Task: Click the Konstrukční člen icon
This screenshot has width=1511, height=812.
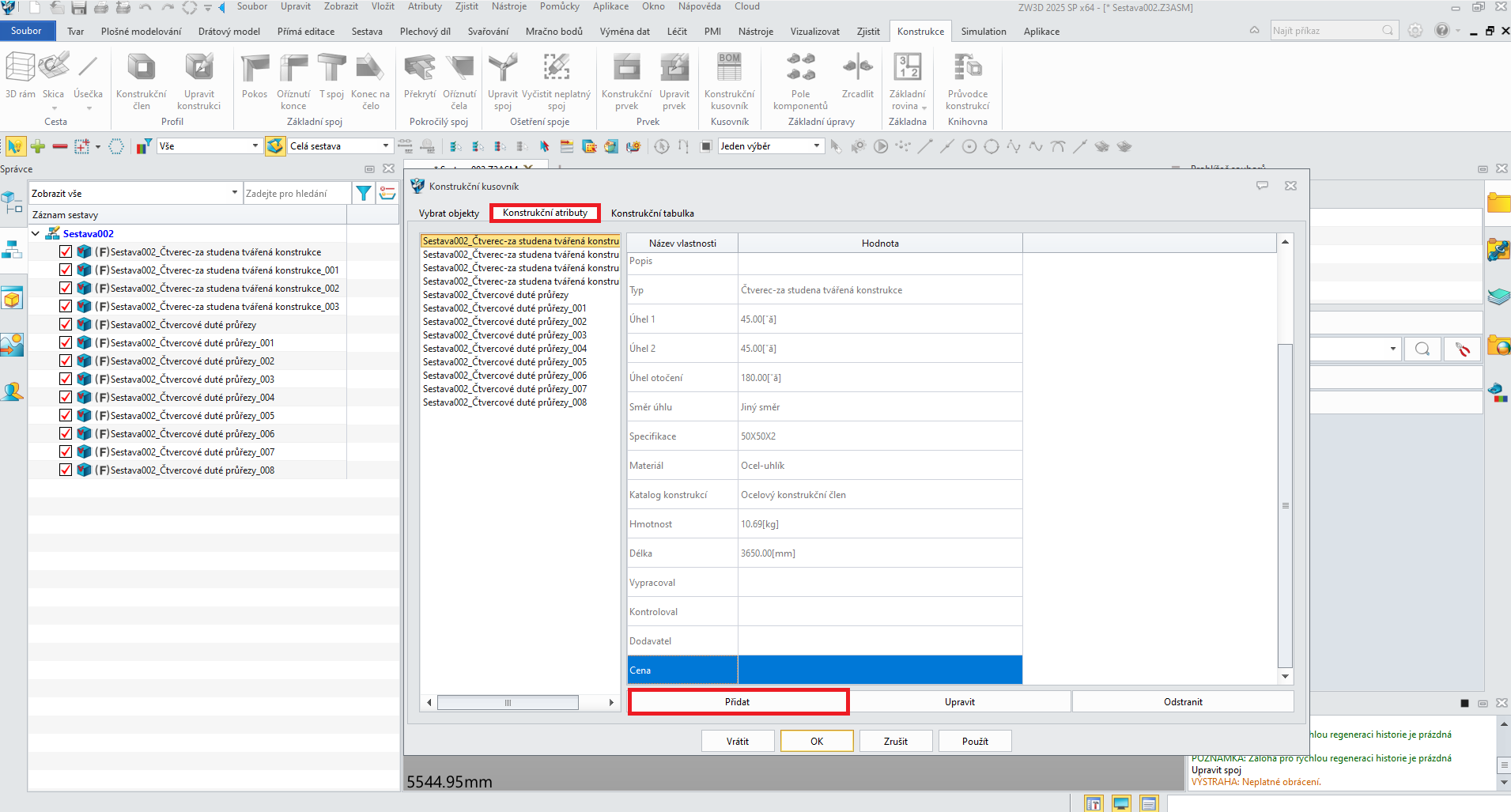Action: 142,67
